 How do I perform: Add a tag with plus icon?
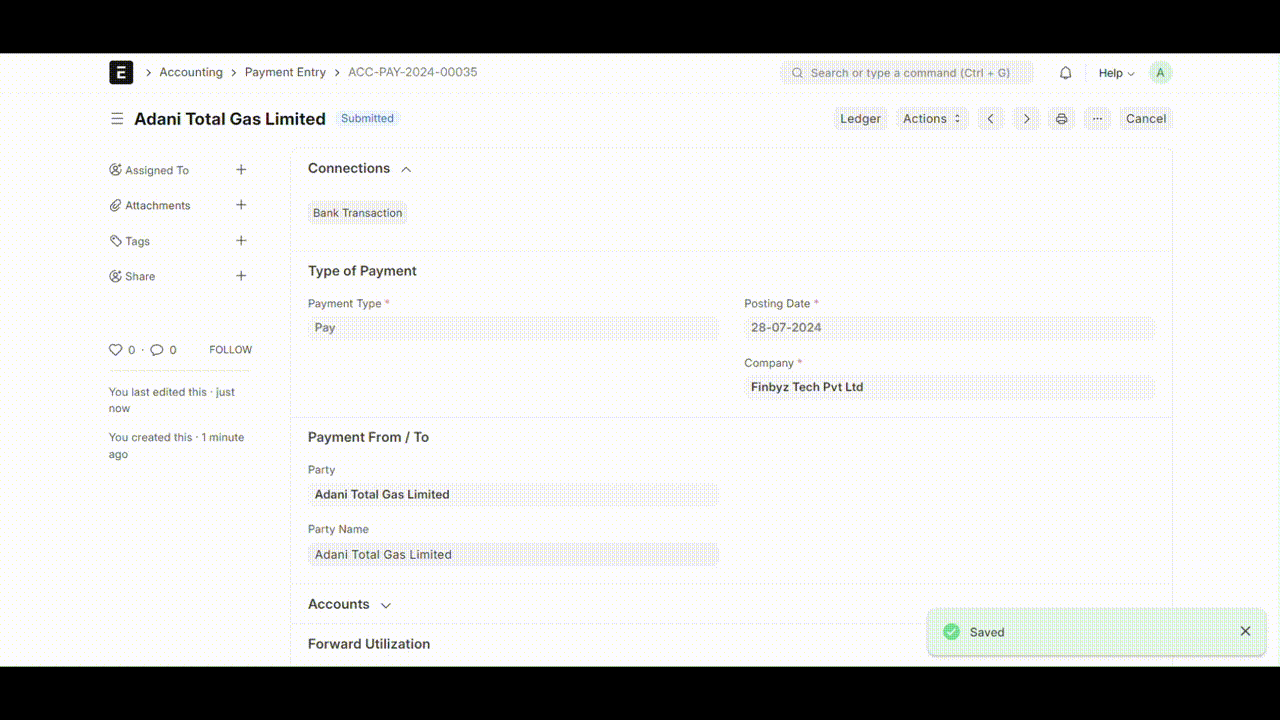click(x=241, y=241)
